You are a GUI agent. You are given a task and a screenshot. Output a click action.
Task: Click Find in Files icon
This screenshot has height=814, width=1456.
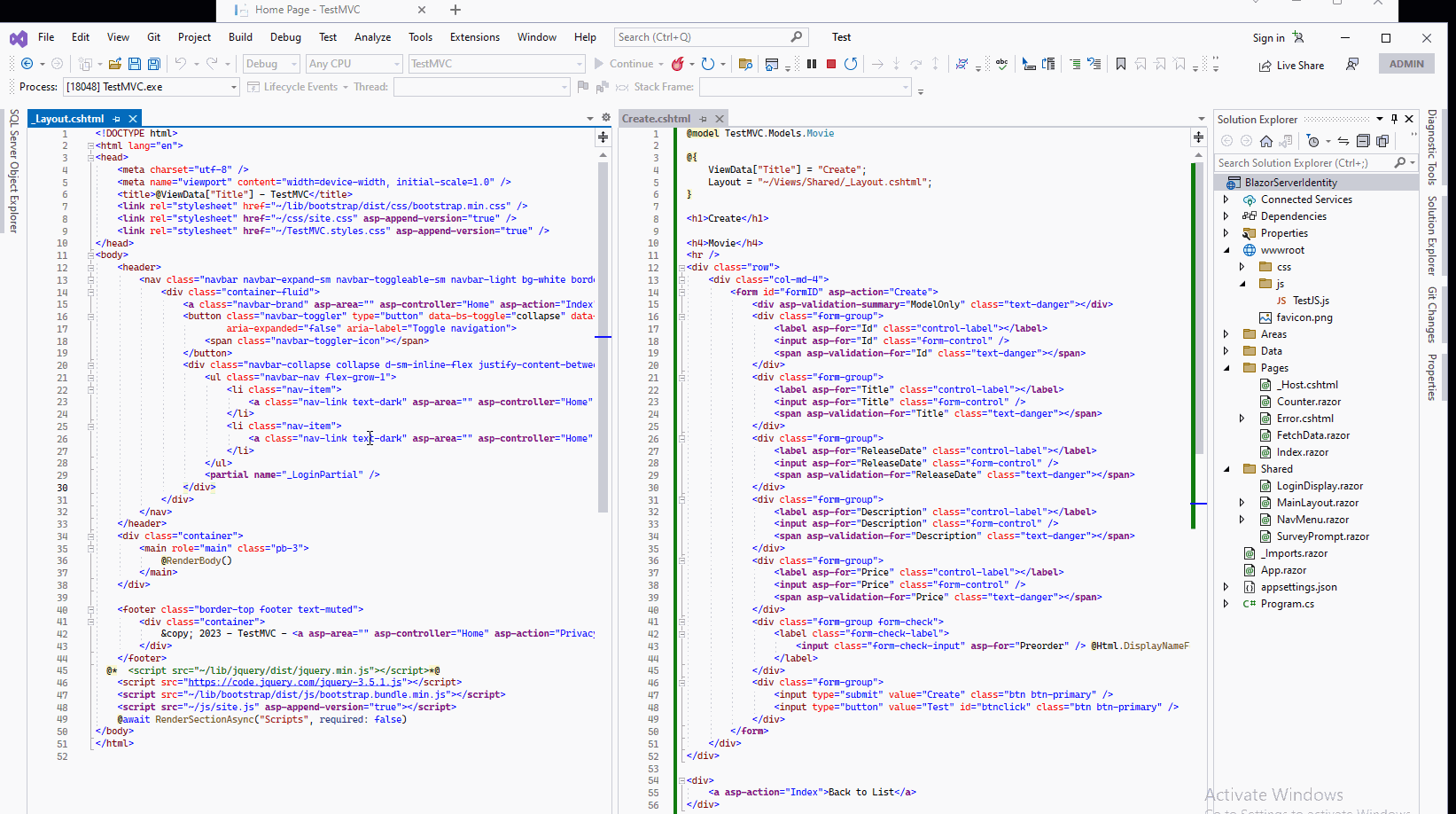click(745, 64)
